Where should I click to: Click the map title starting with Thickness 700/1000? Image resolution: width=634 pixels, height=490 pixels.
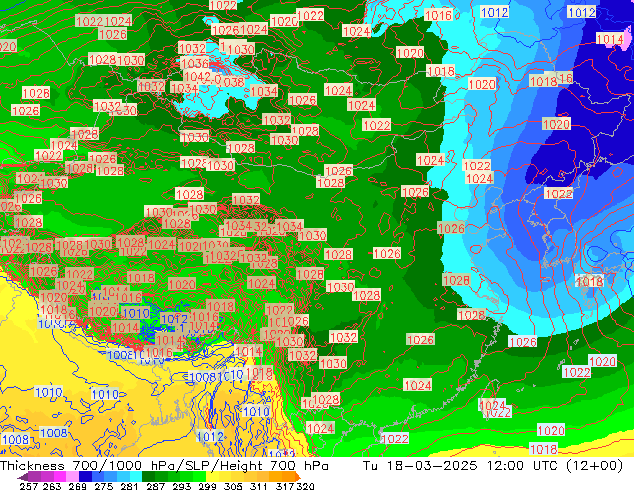[164, 466]
